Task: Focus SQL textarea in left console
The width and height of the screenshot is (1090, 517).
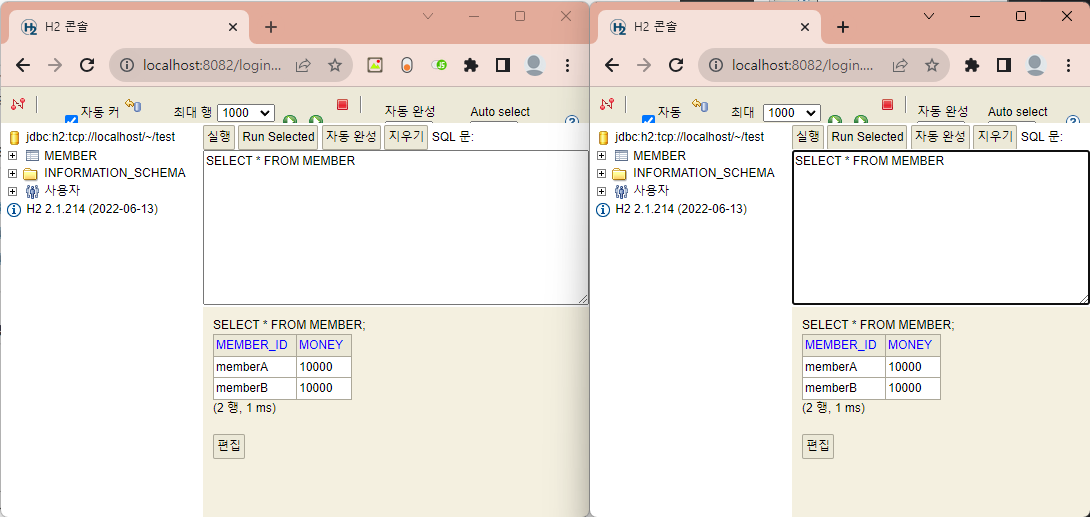Action: coord(396,228)
